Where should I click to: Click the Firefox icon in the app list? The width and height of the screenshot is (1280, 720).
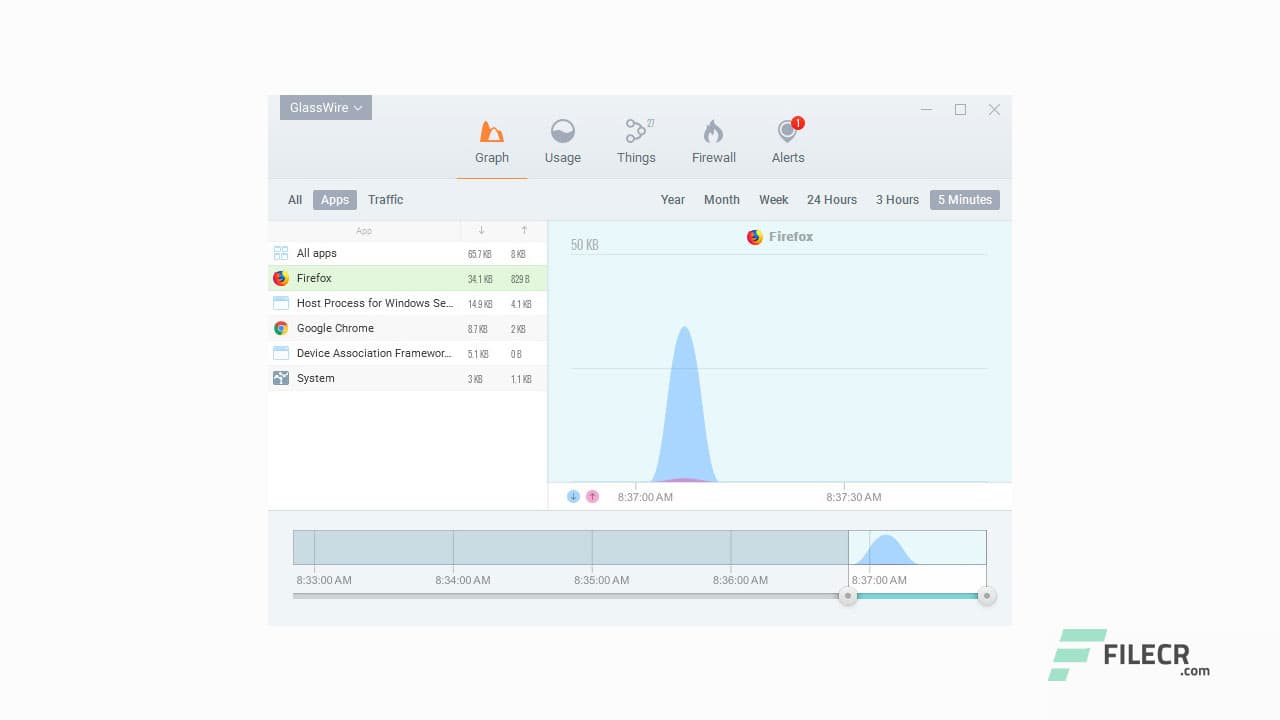point(283,278)
